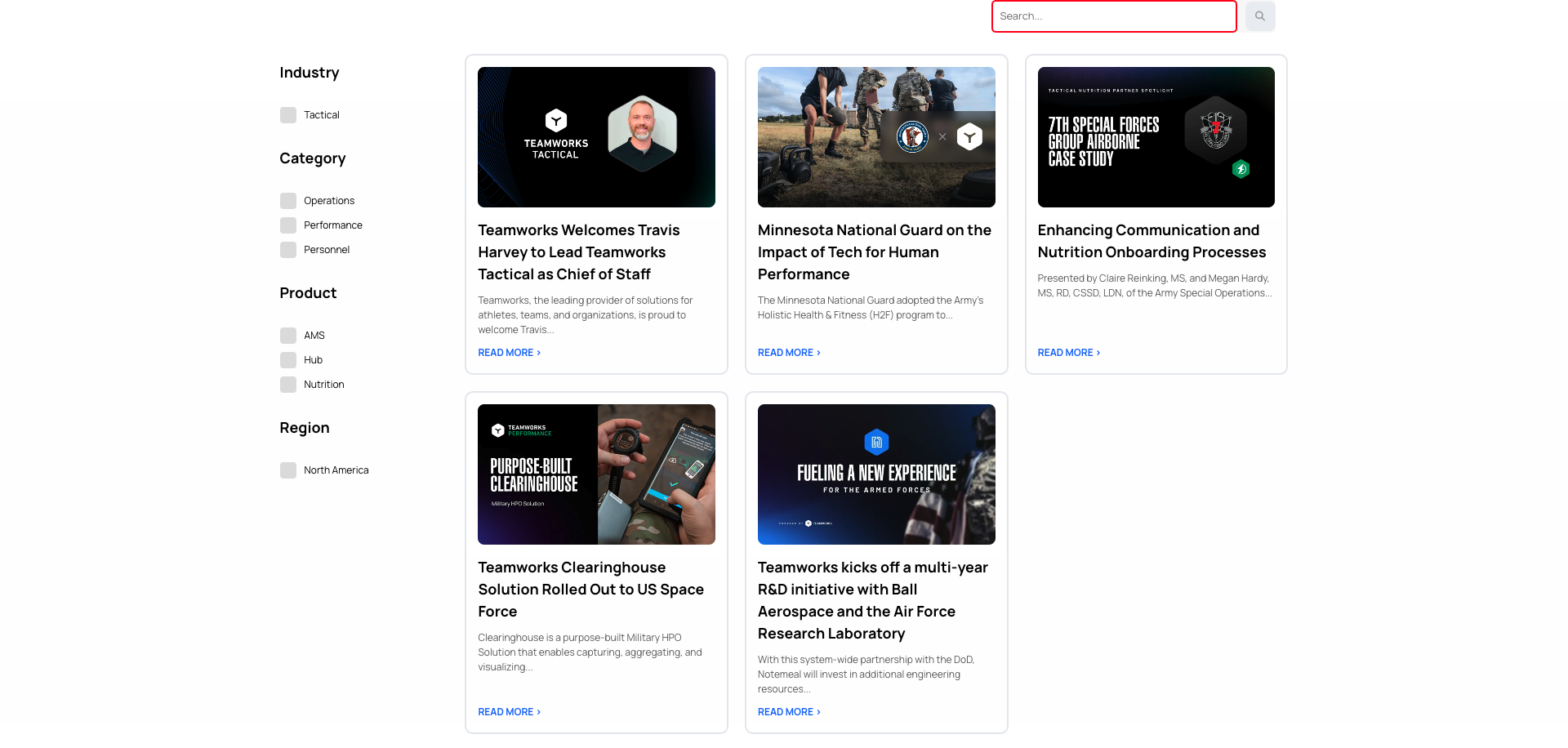
Task: Open the Minnesota National Guard article title
Action: pos(874,252)
